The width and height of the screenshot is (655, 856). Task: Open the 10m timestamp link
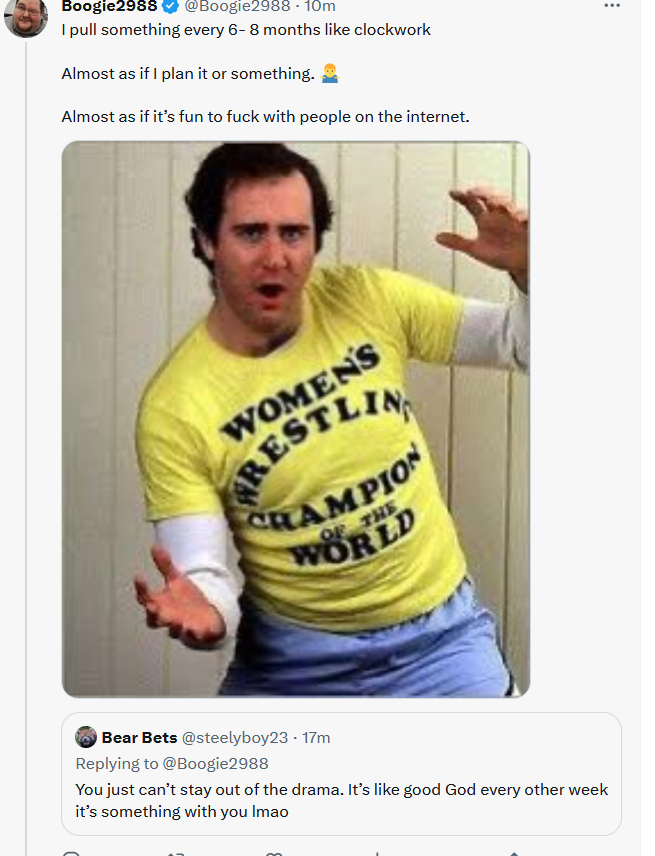tap(320, 6)
